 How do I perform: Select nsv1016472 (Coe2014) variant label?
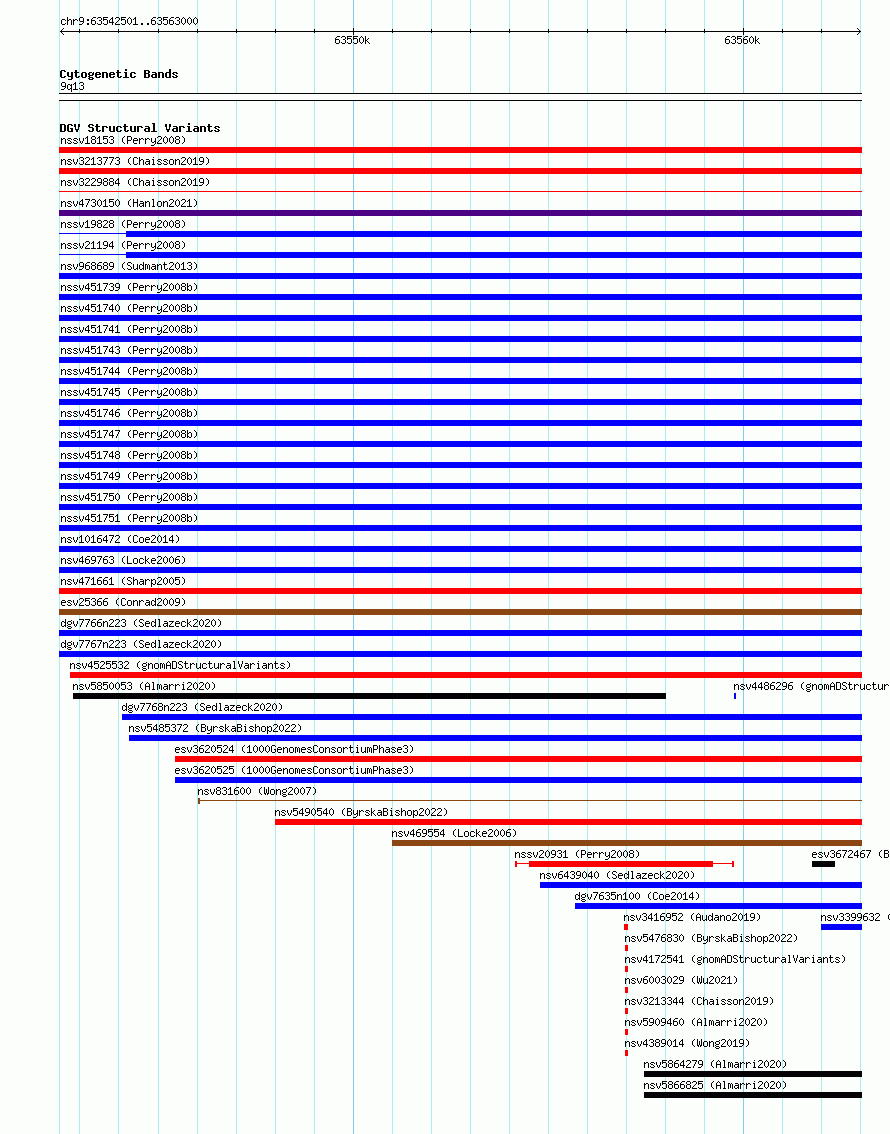(120, 539)
